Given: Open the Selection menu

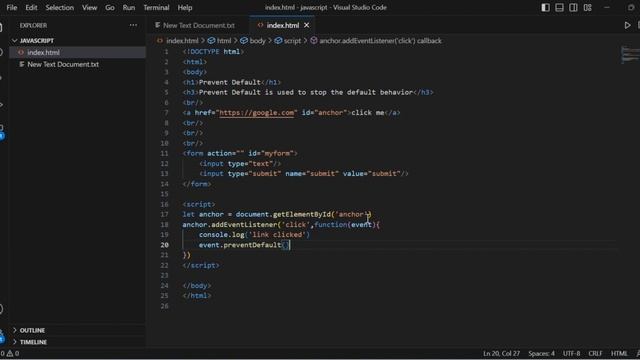Looking at the screenshot, I should [60, 7].
